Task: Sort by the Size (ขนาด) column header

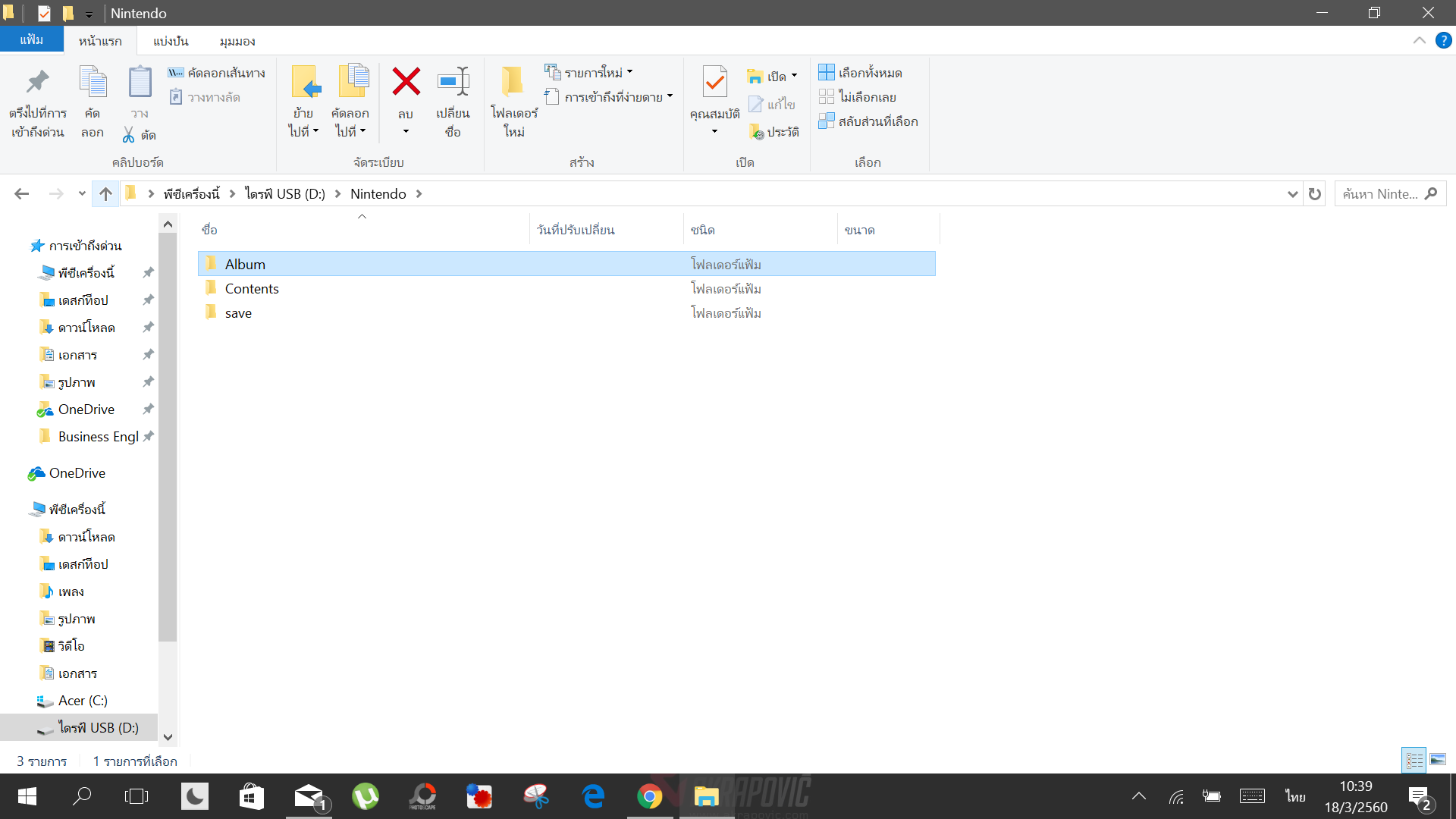Action: pyautogui.click(x=889, y=229)
